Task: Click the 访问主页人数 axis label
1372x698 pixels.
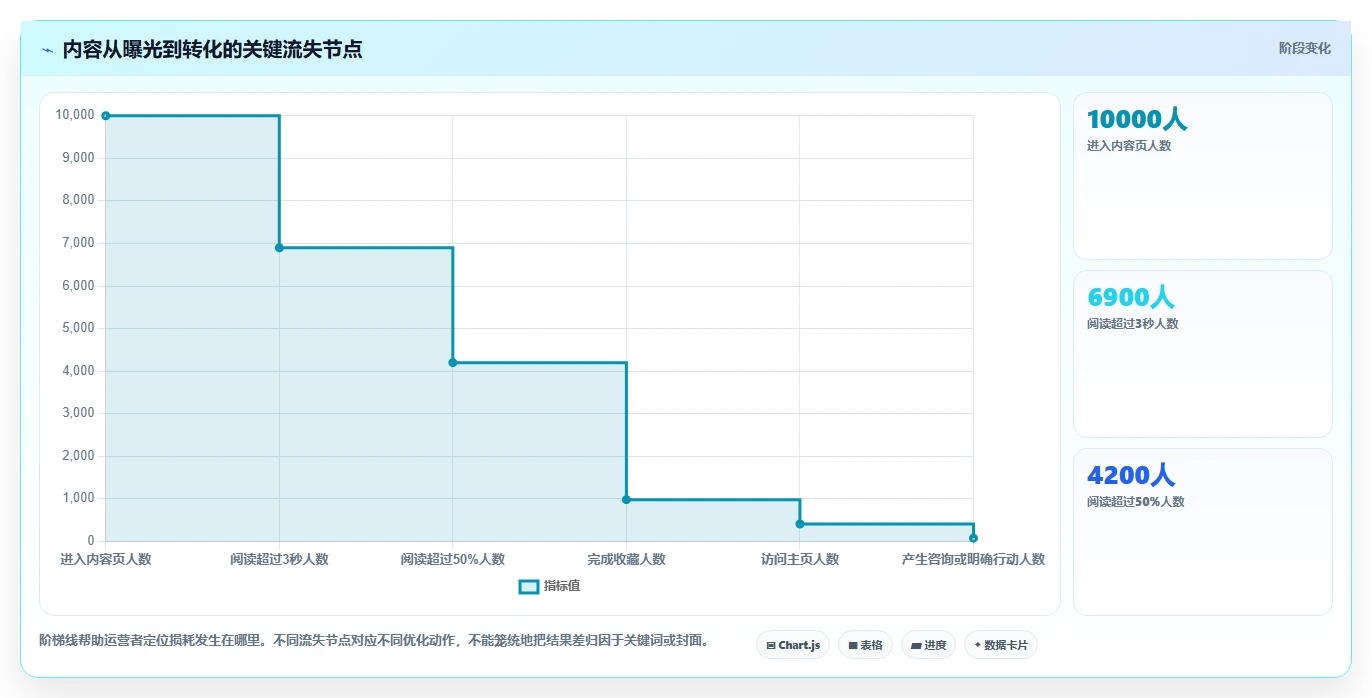Action: click(800, 559)
